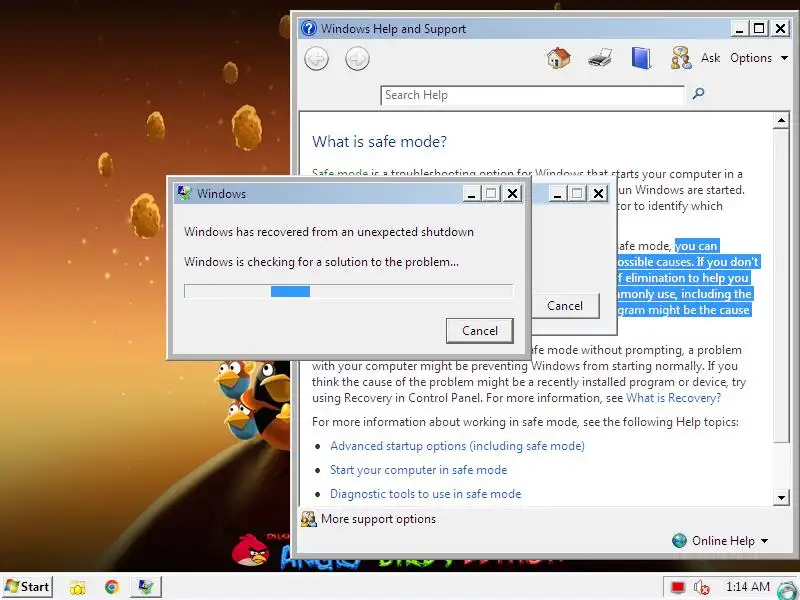Click the magnifier search button
The image size is (800, 600).
click(698, 93)
